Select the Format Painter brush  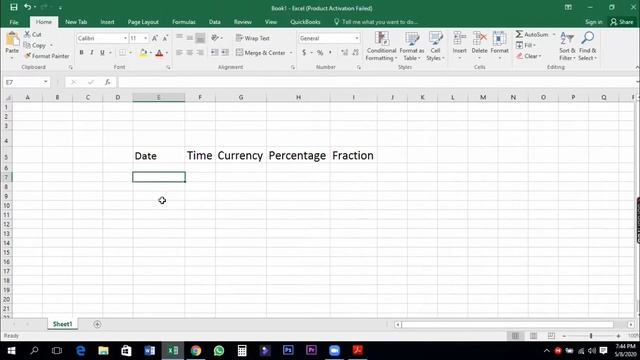[x=28, y=56]
